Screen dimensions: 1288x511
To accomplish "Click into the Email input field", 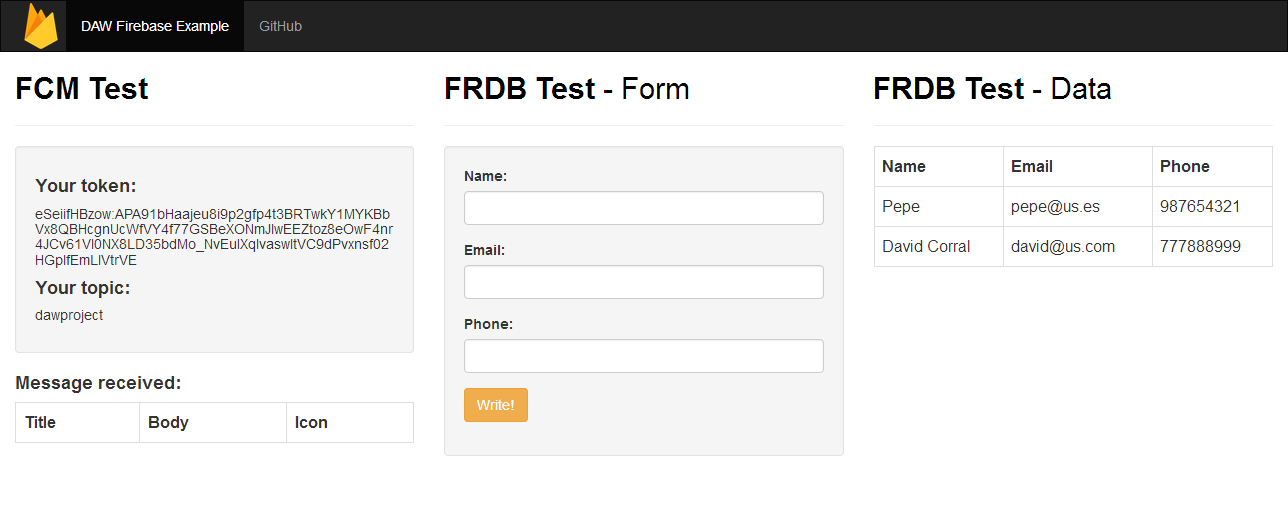I will click(643, 282).
